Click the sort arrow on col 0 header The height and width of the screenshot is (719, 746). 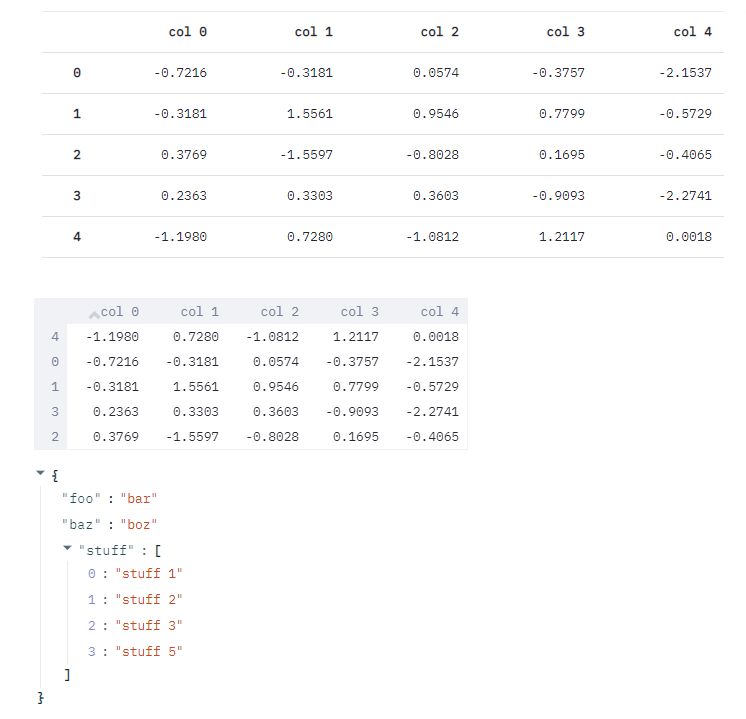pos(95,313)
